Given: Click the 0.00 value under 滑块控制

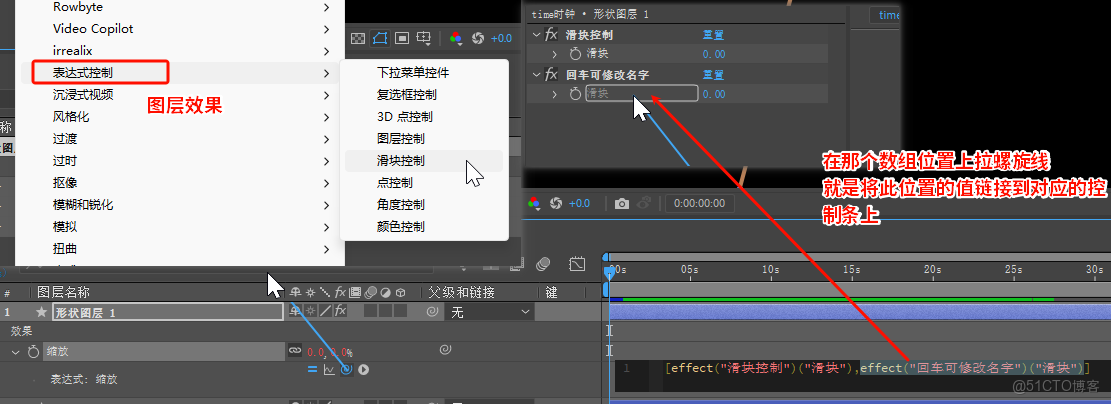Looking at the screenshot, I should click(714, 54).
